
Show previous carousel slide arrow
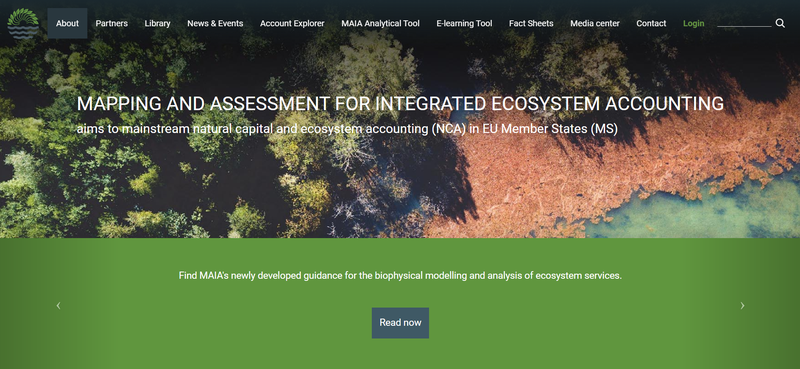58,305
